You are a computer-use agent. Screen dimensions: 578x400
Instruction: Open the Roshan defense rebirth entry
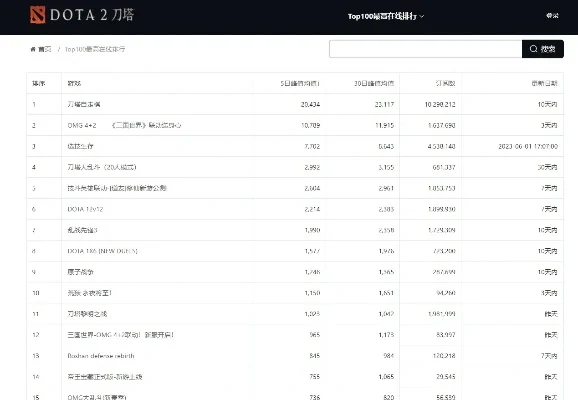[101, 356]
